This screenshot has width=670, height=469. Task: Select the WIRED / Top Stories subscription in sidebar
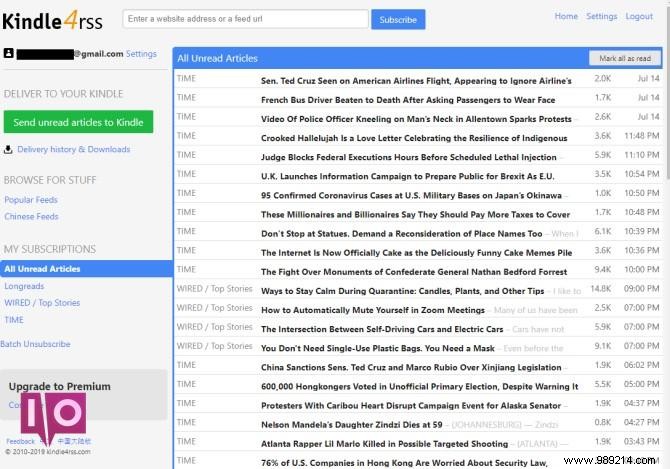pos(42,303)
